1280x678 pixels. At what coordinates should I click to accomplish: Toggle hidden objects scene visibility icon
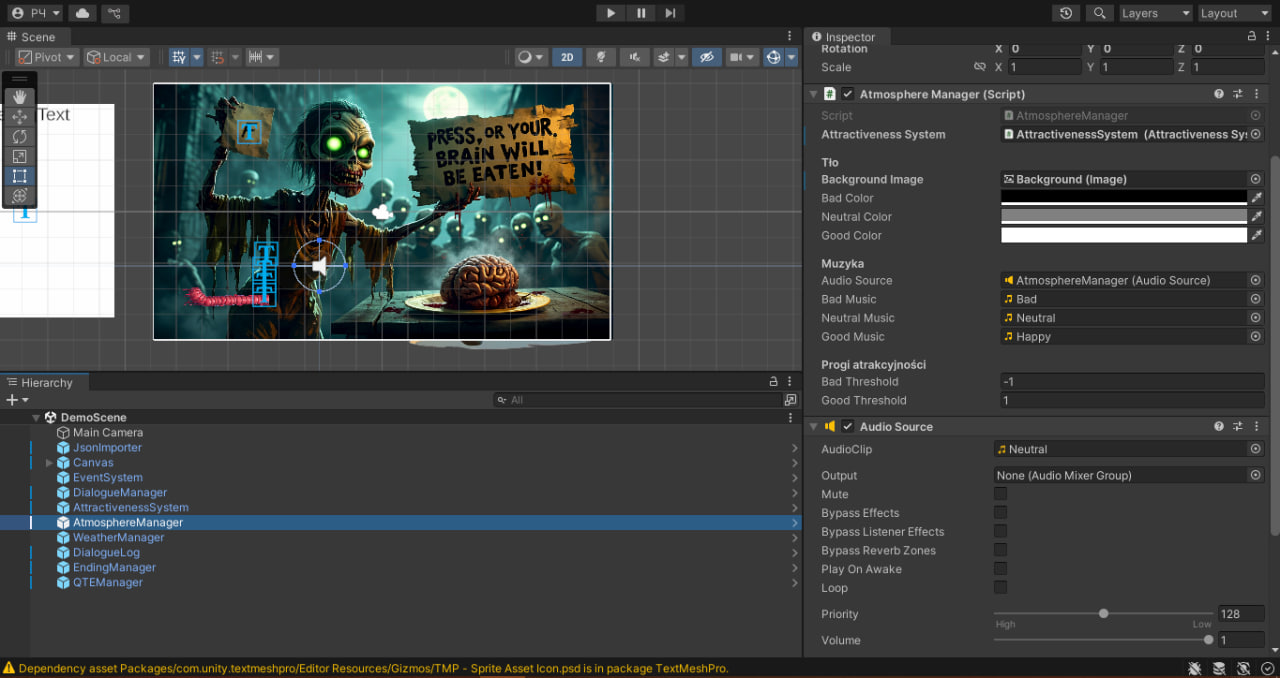[706, 57]
